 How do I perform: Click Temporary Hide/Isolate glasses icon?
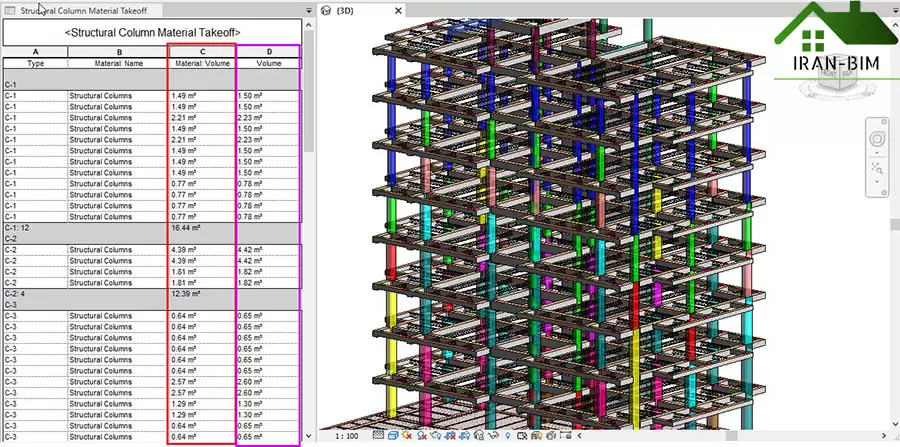[494, 437]
